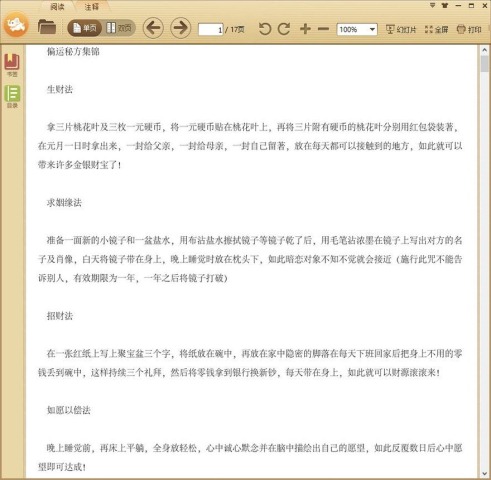Open the skin shirt icon menu
Viewport: 491px width, 480px height.
tap(445, 5)
